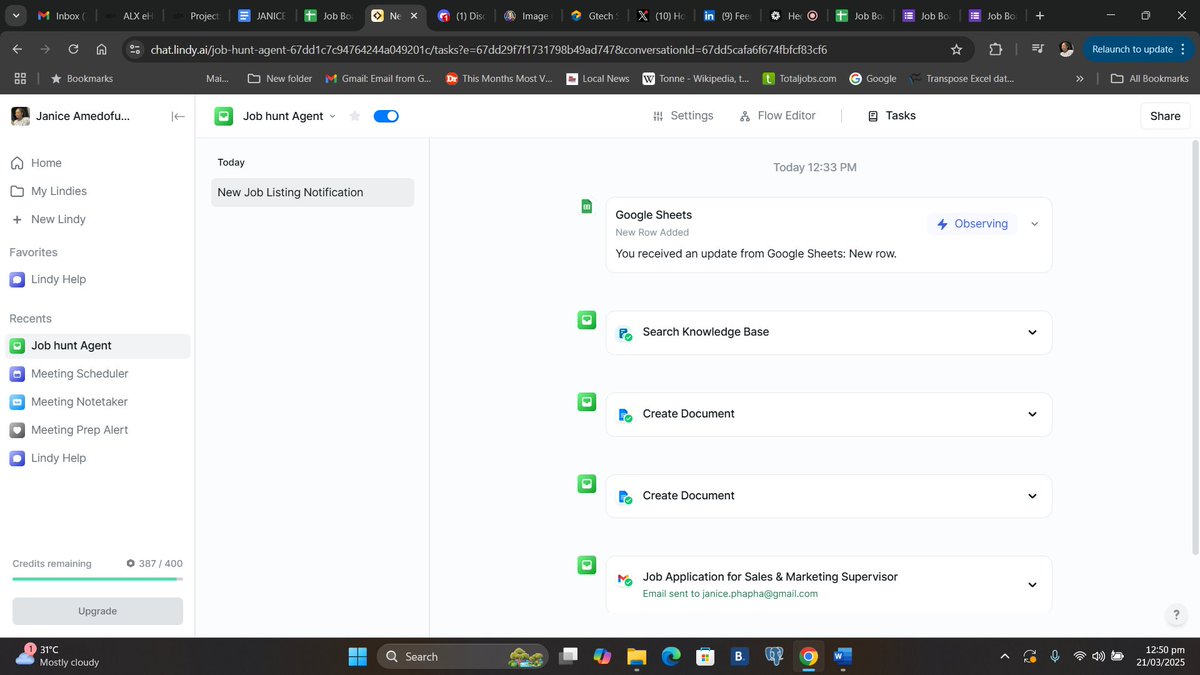Viewport: 1200px width, 675px height.
Task: Show more bookmarks overflow chevron
Action: 1080,78
